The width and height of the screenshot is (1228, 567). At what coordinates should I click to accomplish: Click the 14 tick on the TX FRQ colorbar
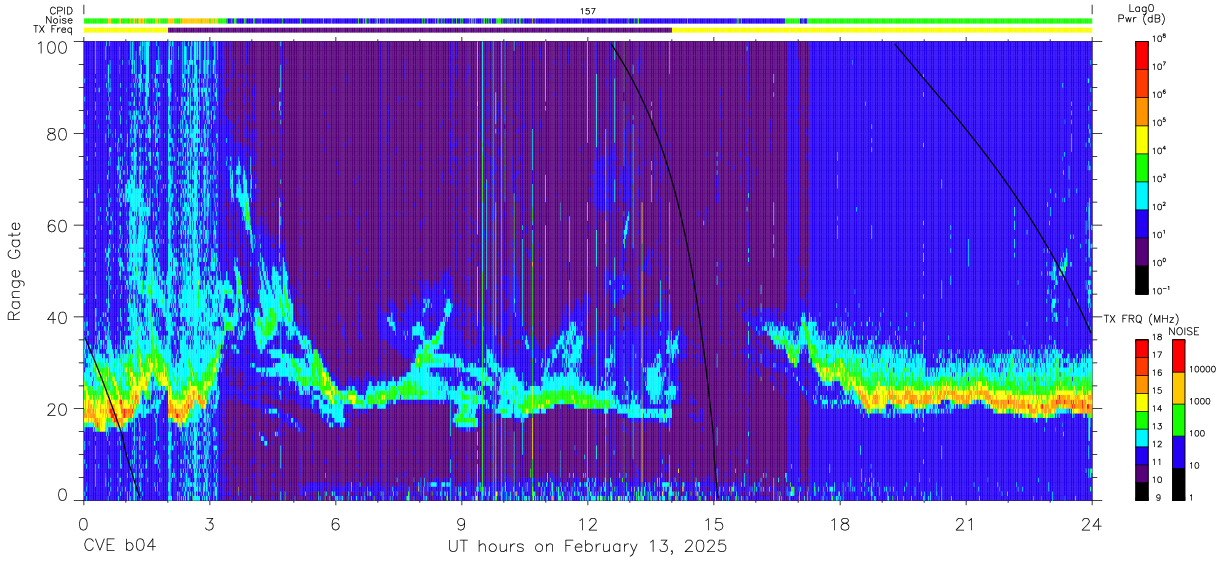pos(1158,410)
